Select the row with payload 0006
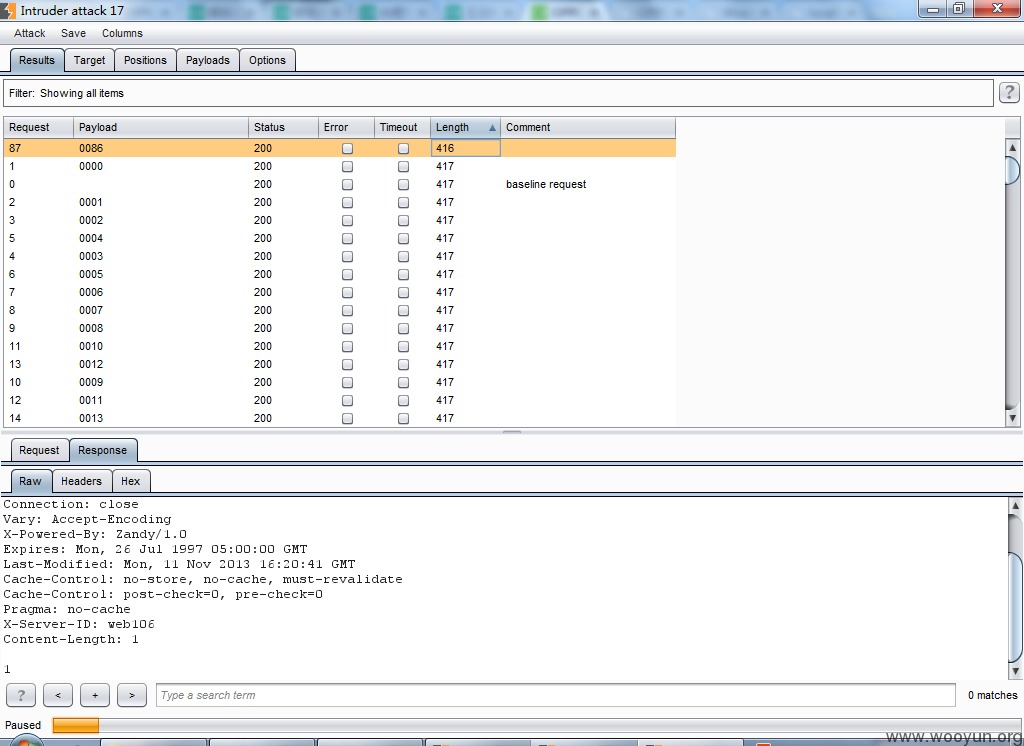1024x746 pixels. click(340, 292)
